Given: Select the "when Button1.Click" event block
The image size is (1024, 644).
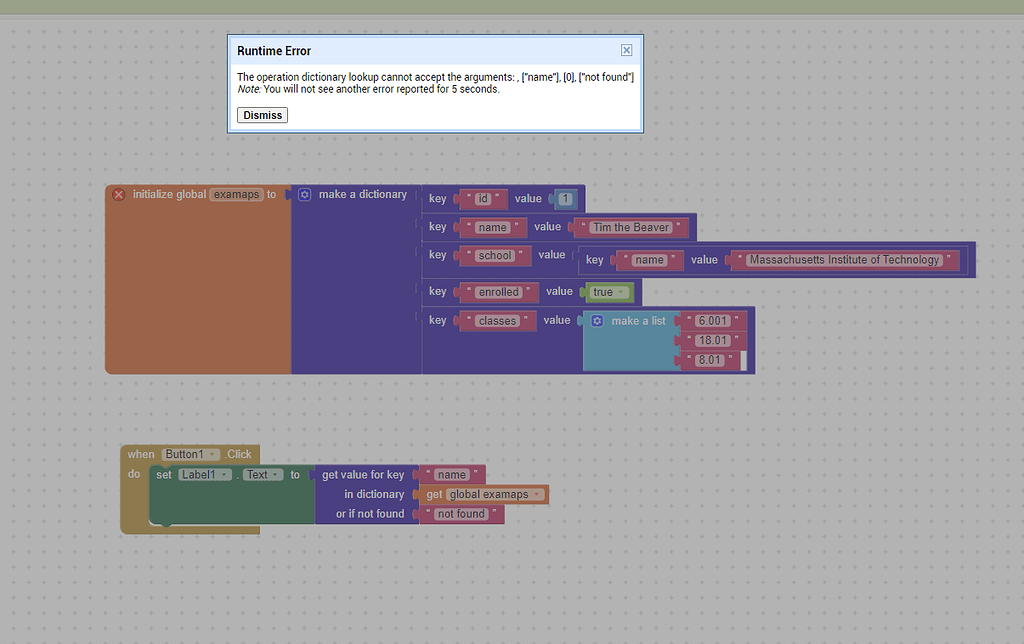Looking at the screenshot, I should coord(140,455).
